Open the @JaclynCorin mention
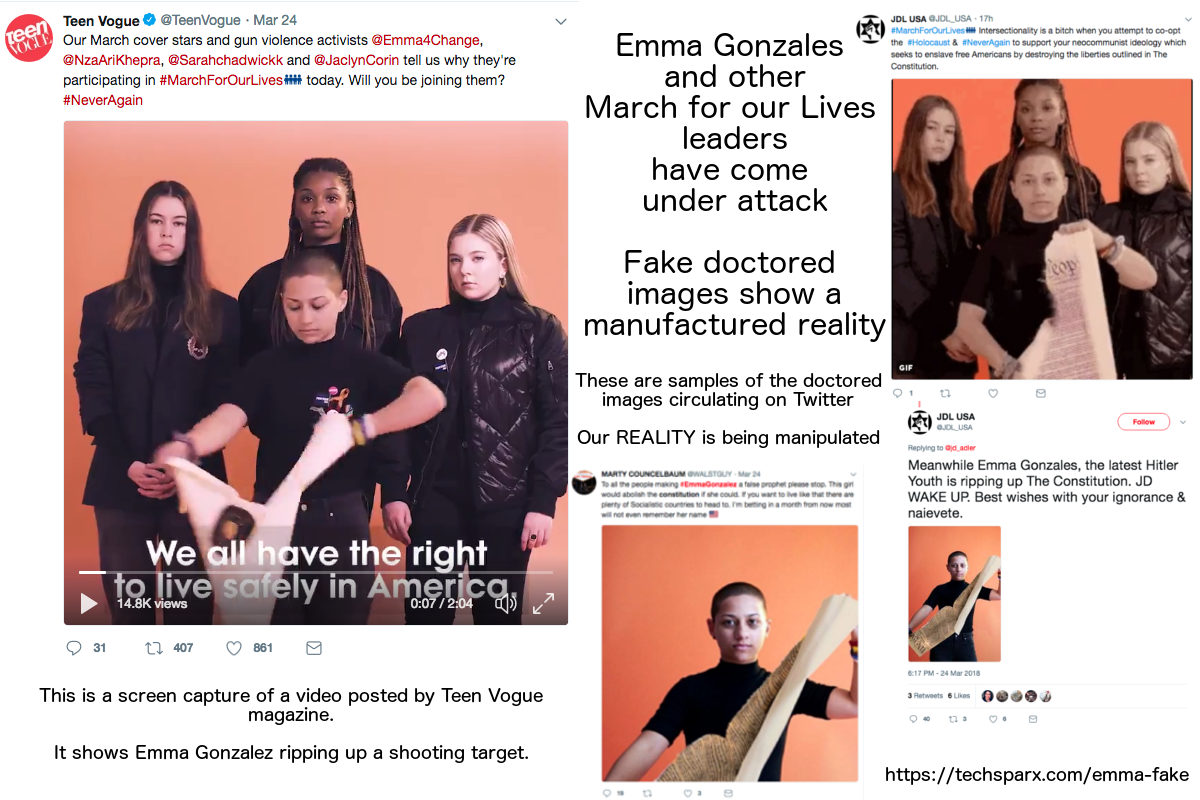Image resolution: width=1200 pixels, height=800 pixels. (357, 60)
